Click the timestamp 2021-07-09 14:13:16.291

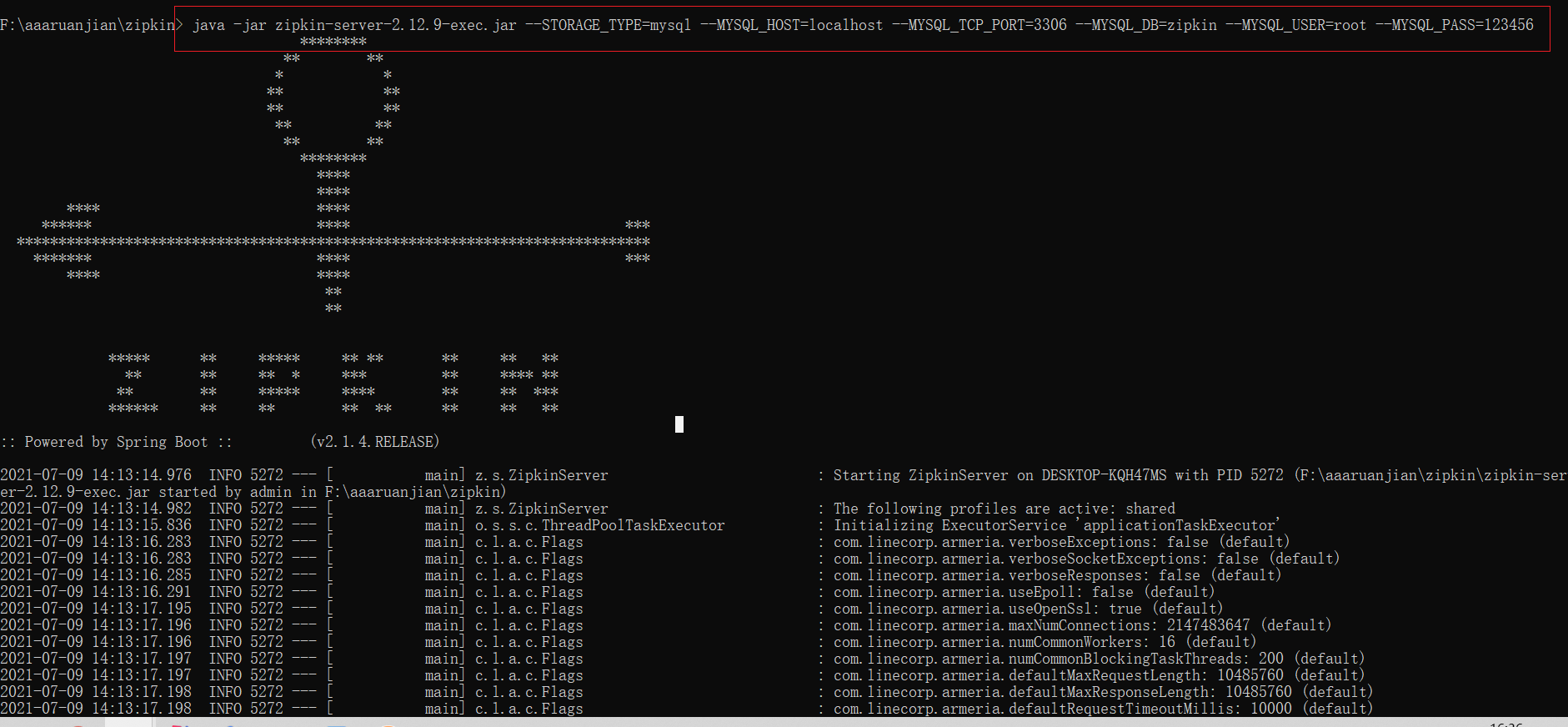(x=96, y=592)
